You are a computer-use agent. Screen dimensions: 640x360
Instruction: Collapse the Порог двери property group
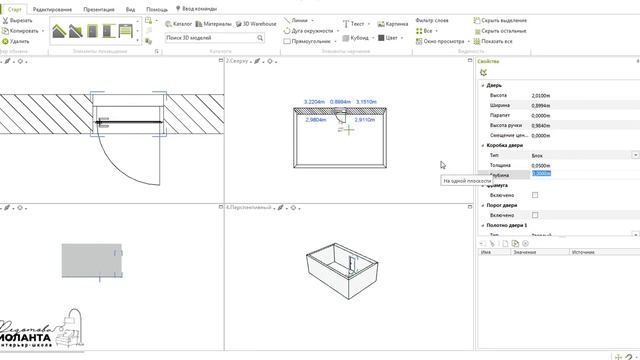point(483,205)
